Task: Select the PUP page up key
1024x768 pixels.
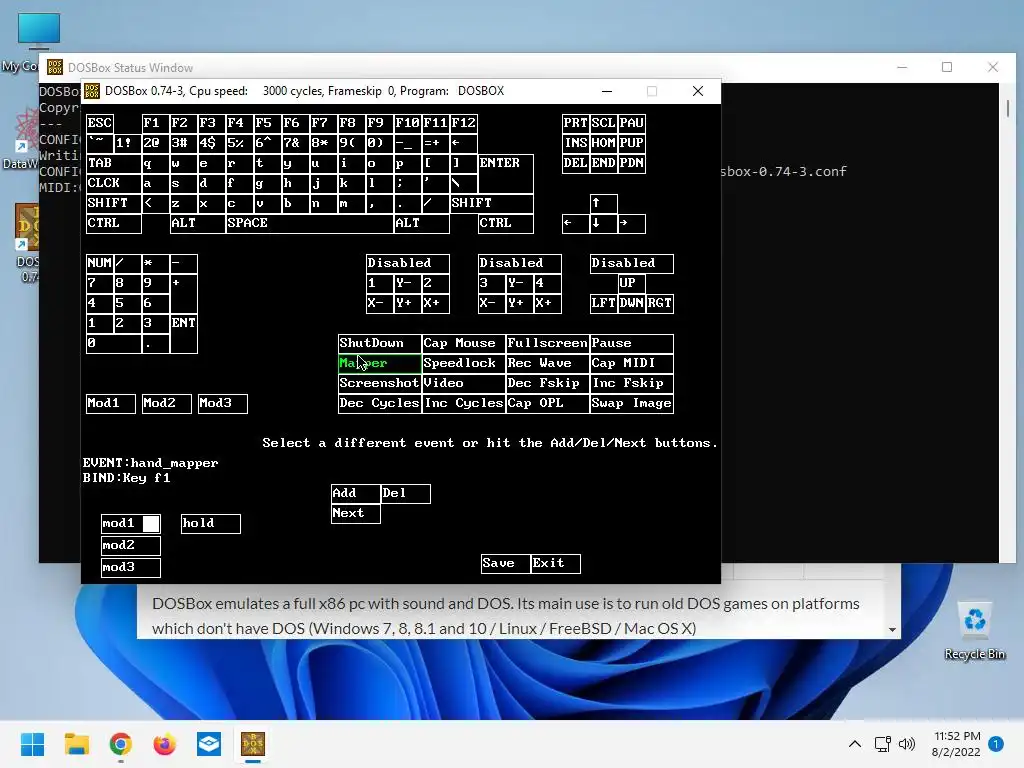Action: [x=632, y=143]
